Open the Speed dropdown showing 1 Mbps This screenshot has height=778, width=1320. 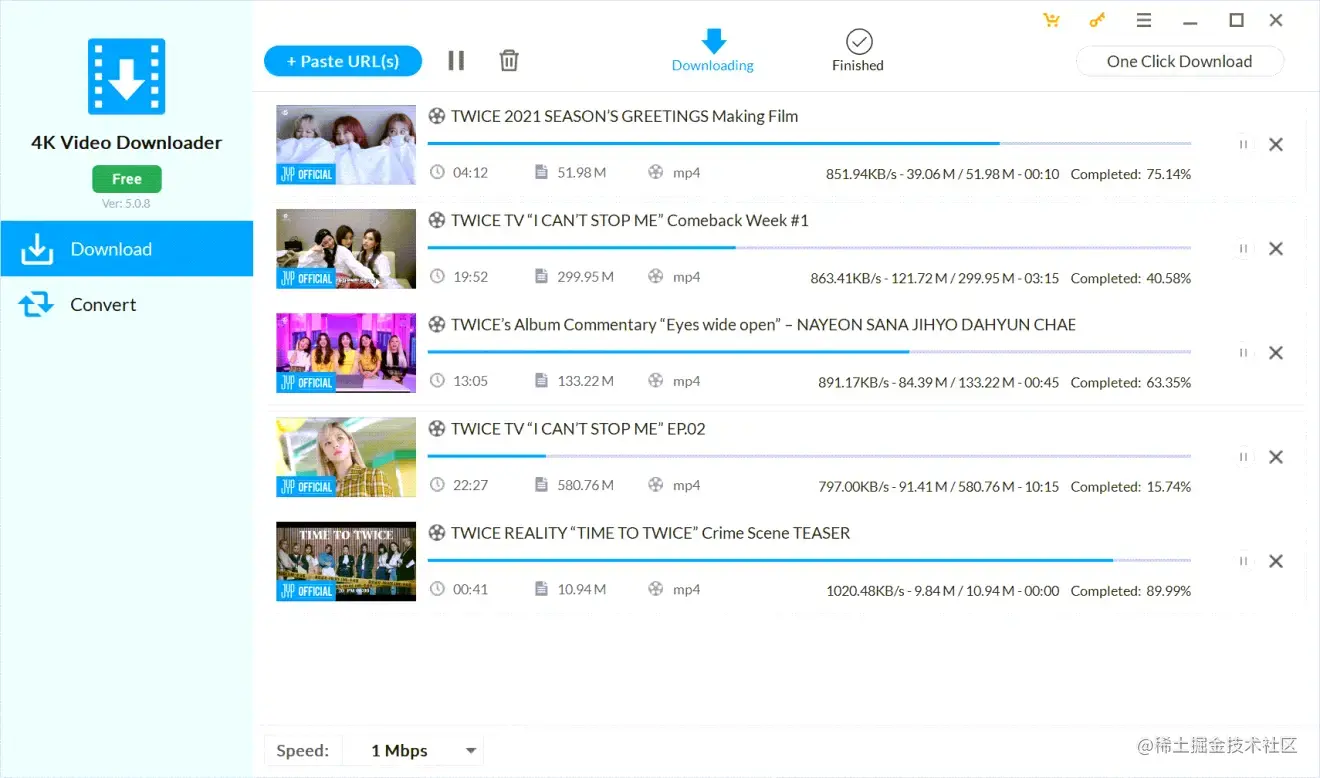click(x=410, y=750)
